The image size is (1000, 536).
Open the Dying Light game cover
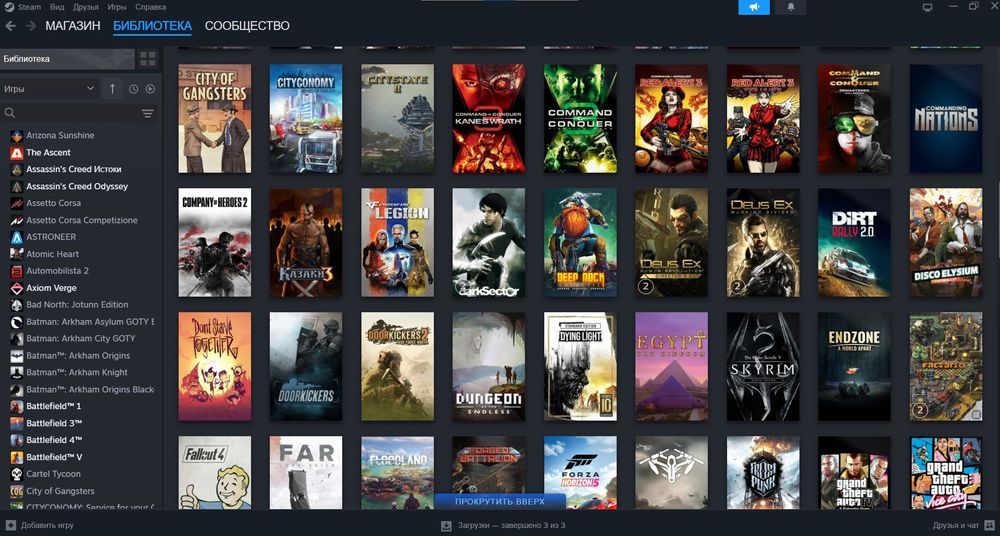click(580, 366)
